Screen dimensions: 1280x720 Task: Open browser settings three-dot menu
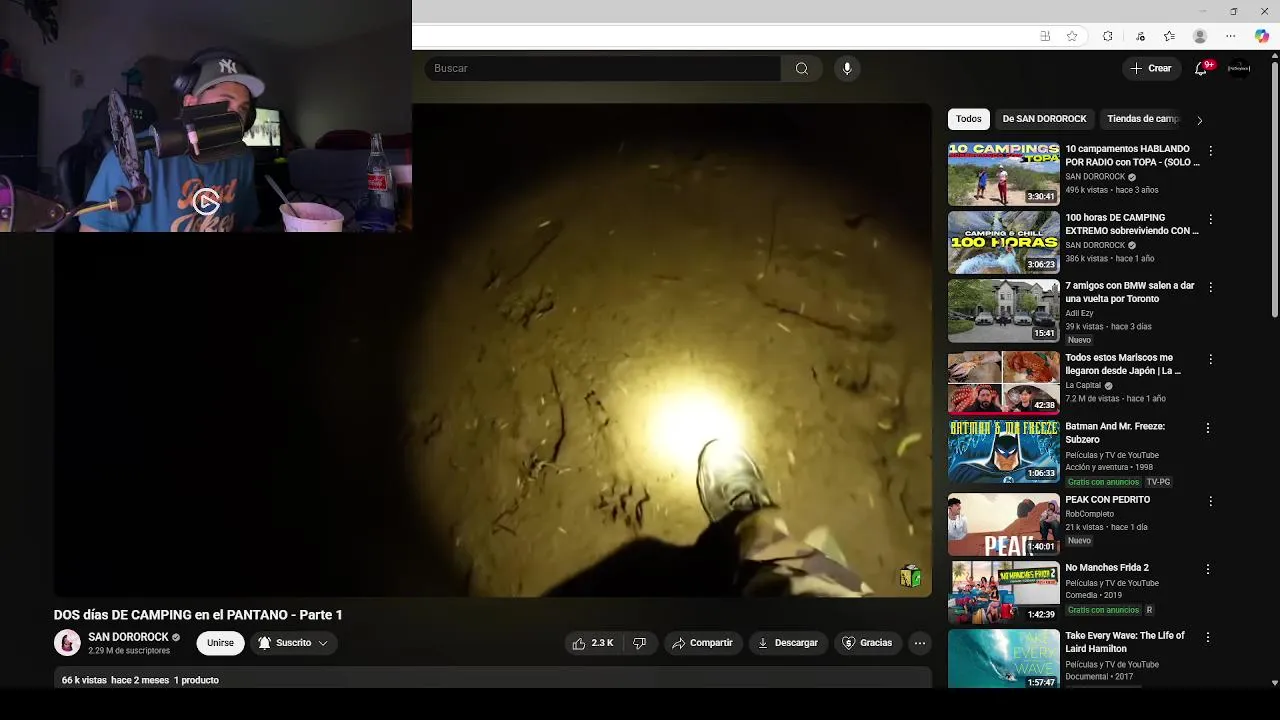[1231, 36]
